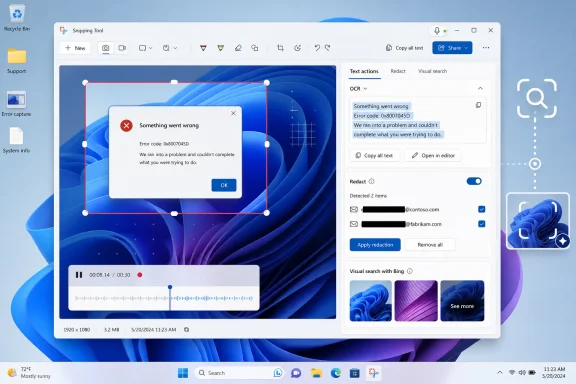Image resolution: width=576 pixels, height=384 pixels.
Task: Switch to the Text actions tab
Action: coord(364,71)
